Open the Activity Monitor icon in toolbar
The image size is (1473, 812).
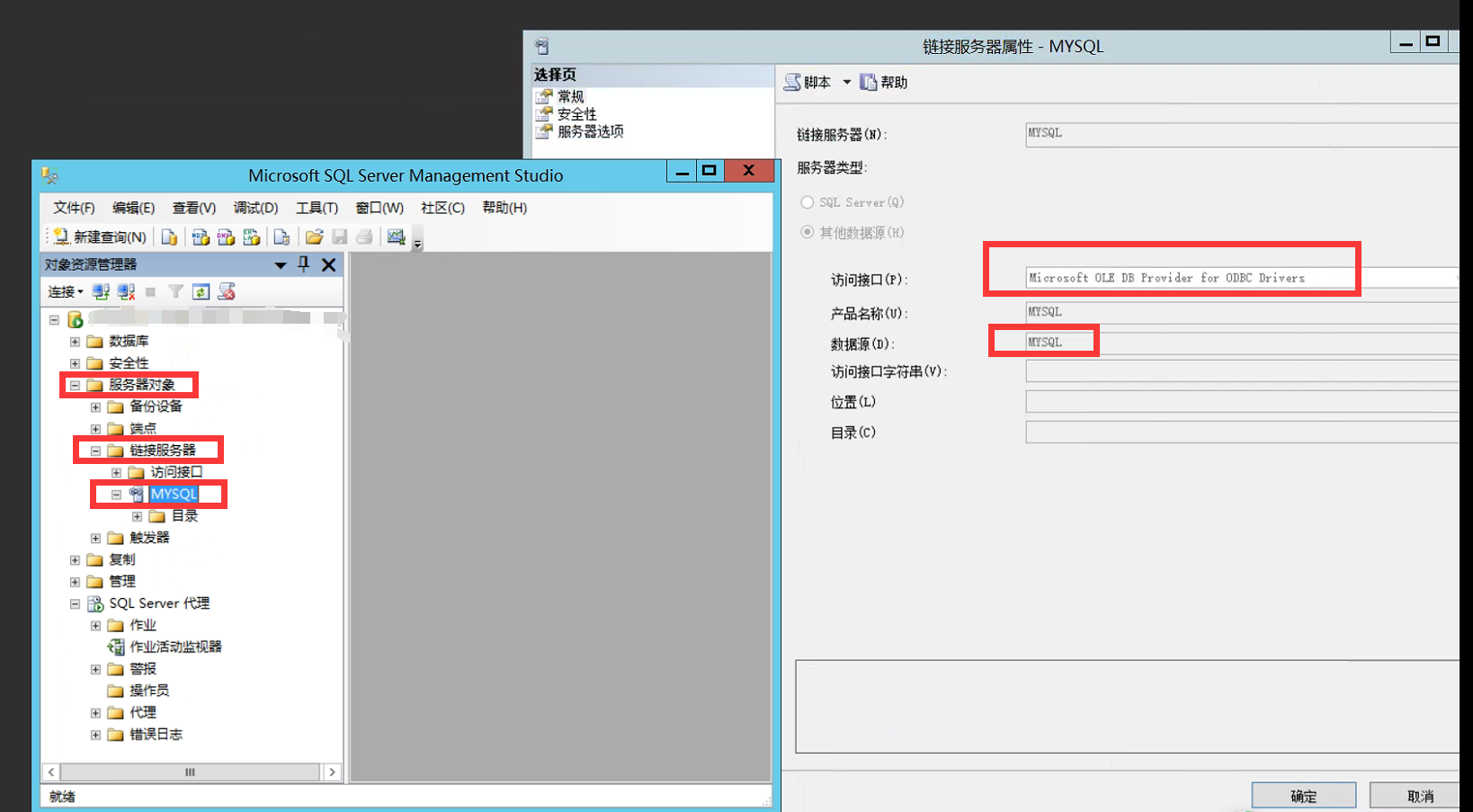[396, 236]
